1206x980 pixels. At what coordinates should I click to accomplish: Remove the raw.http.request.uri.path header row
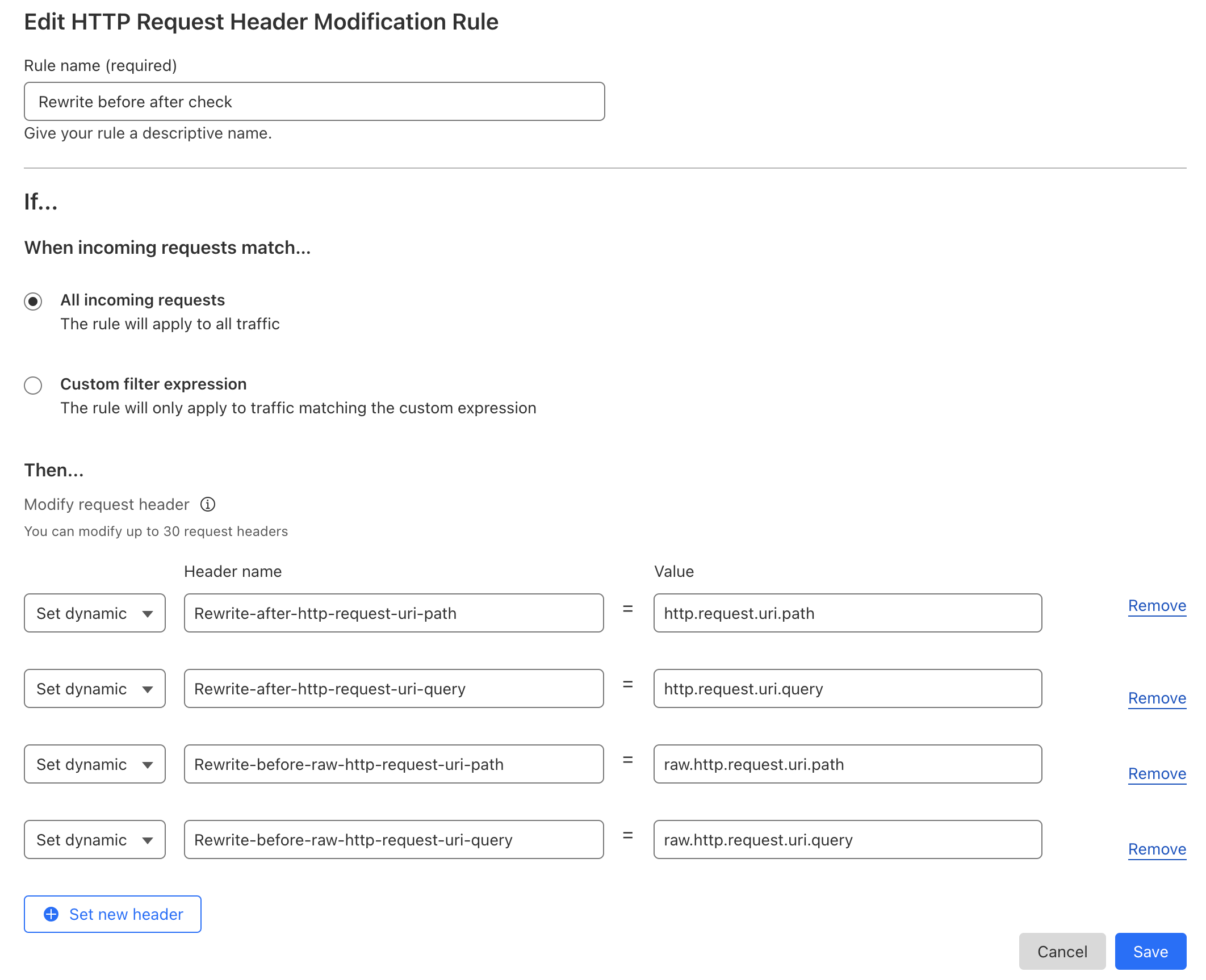[x=1157, y=774]
